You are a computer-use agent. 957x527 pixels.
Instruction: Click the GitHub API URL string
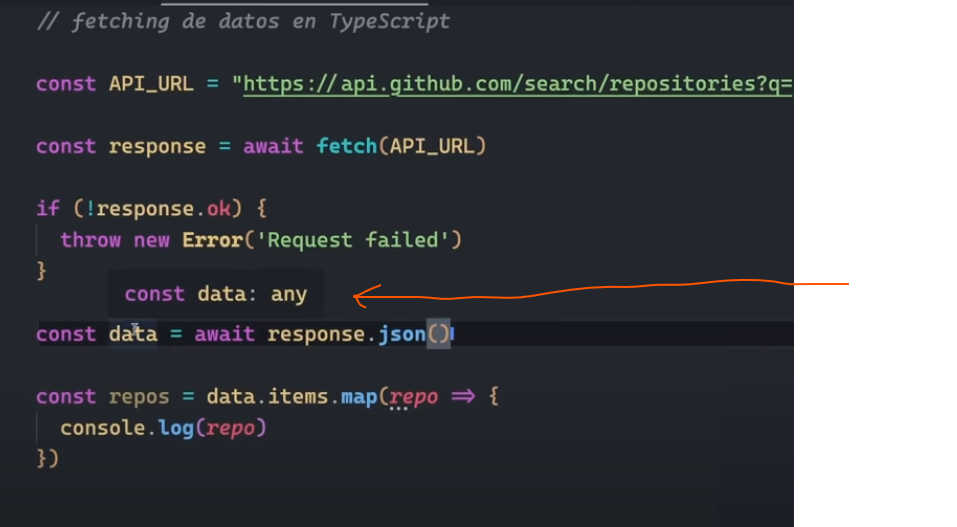click(x=518, y=84)
